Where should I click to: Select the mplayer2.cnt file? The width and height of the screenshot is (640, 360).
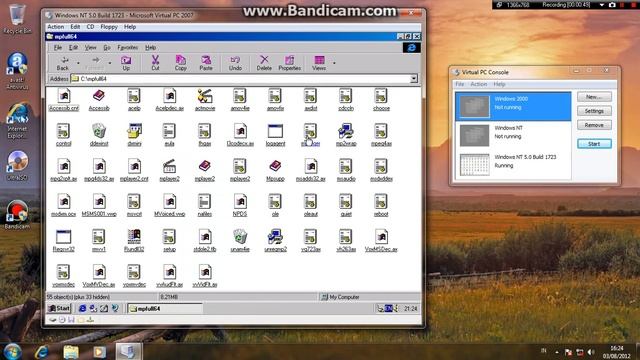134,170
